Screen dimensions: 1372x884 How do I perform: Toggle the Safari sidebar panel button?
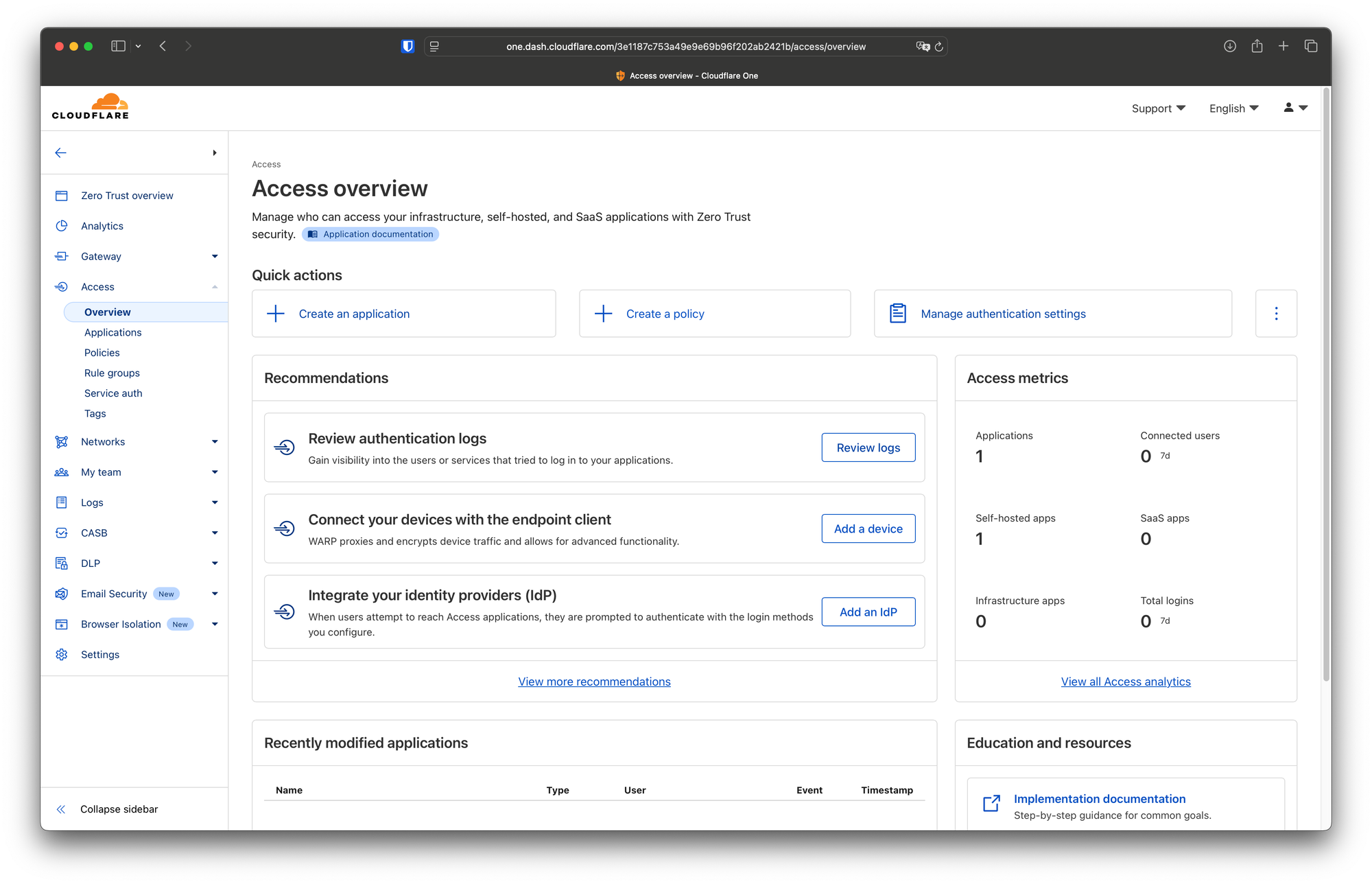click(x=119, y=46)
